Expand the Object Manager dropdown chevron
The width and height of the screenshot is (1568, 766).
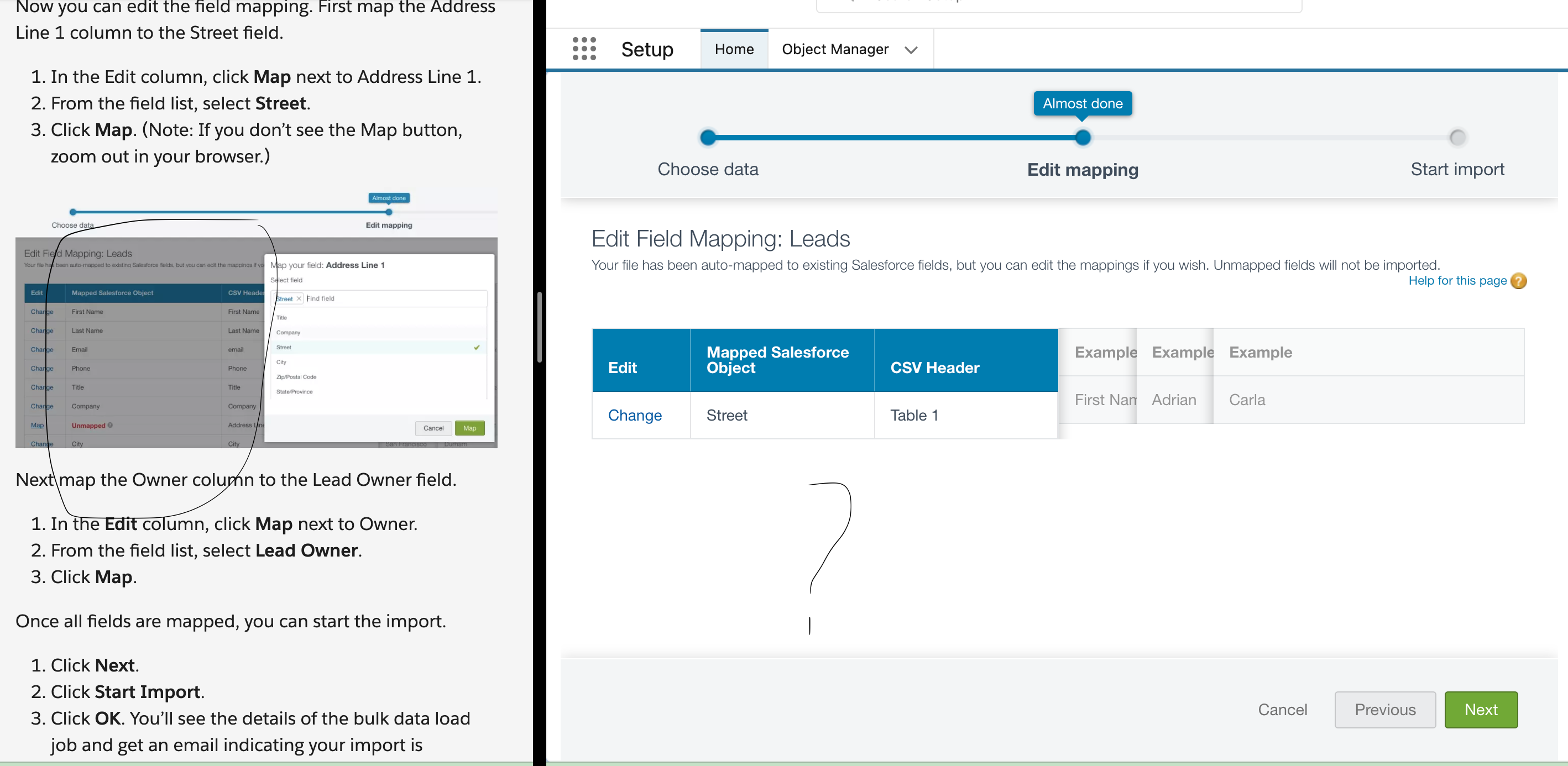(911, 50)
